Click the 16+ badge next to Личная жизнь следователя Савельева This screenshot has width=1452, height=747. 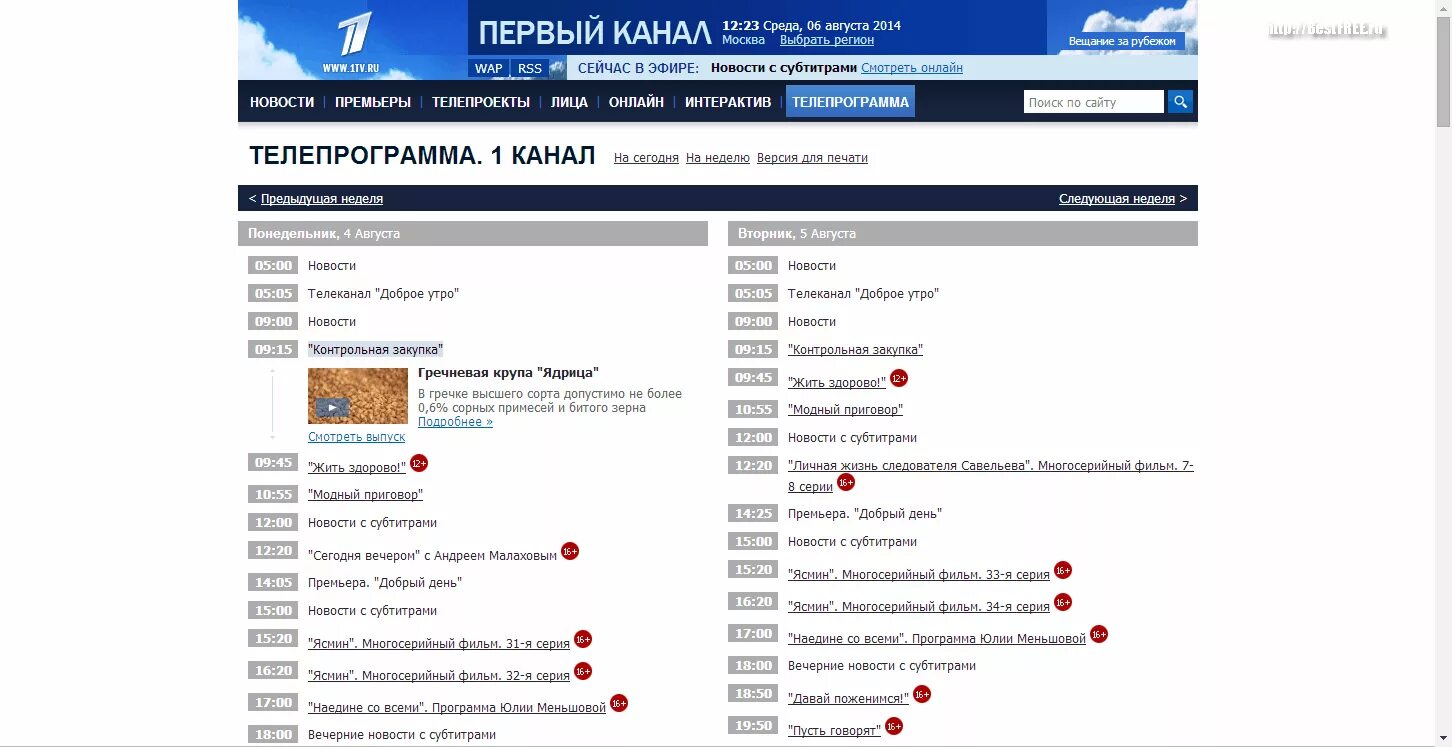click(x=846, y=482)
